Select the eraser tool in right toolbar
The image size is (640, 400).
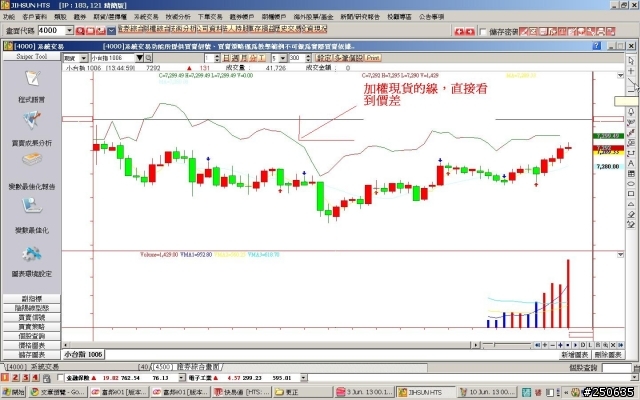coord(631,214)
